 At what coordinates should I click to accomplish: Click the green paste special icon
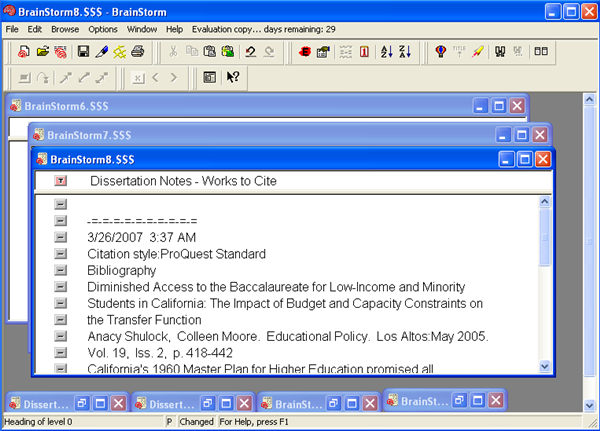(228, 51)
